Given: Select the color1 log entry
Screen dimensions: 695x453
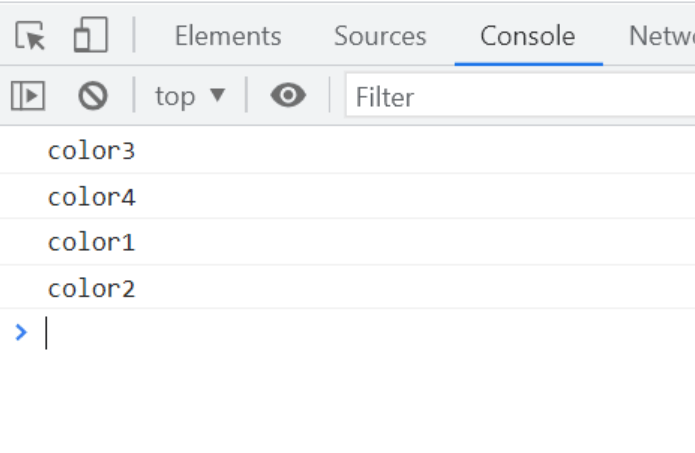Looking at the screenshot, I should [91, 242].
